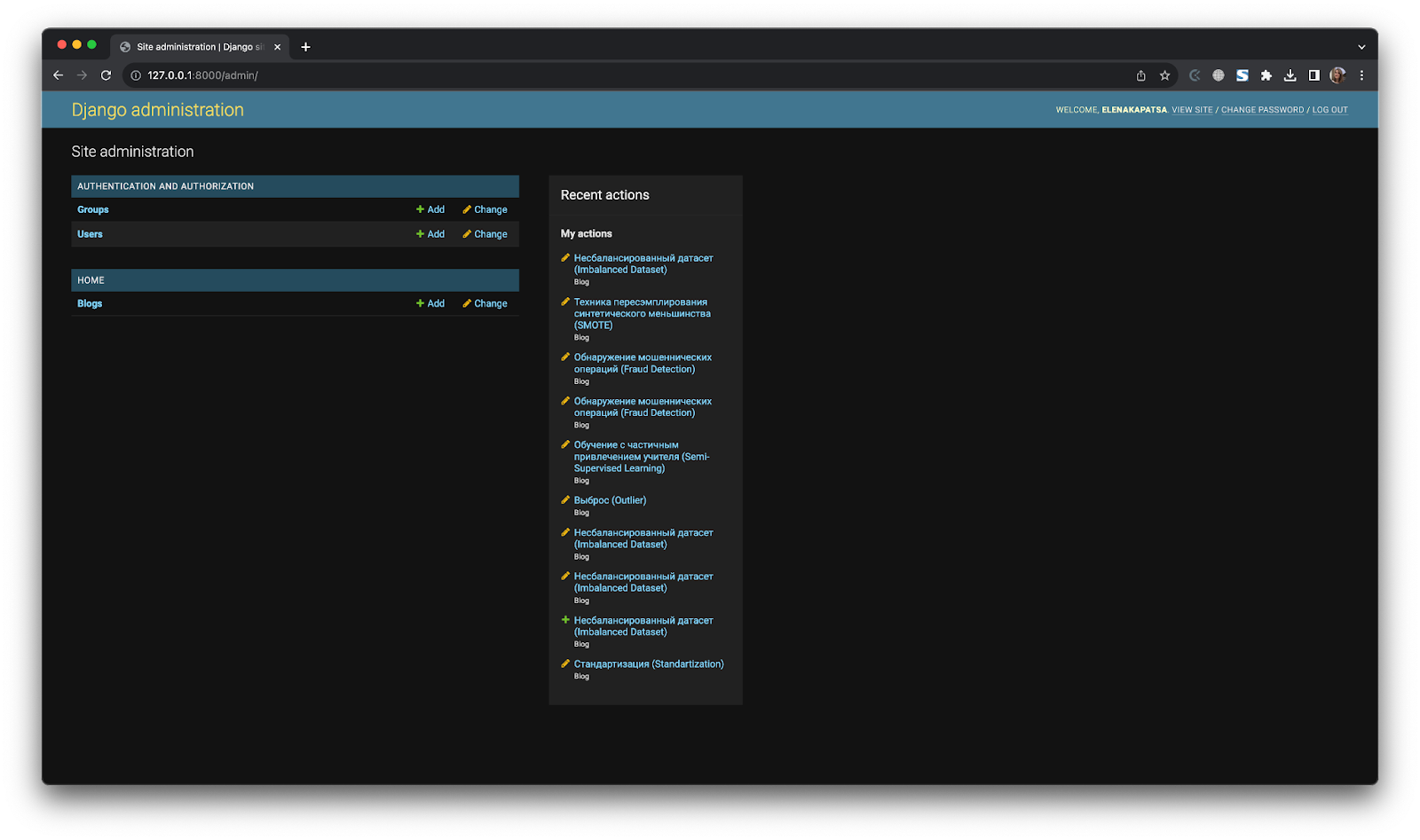
Task: Add a new Group
Action: [x=430, y=210]
